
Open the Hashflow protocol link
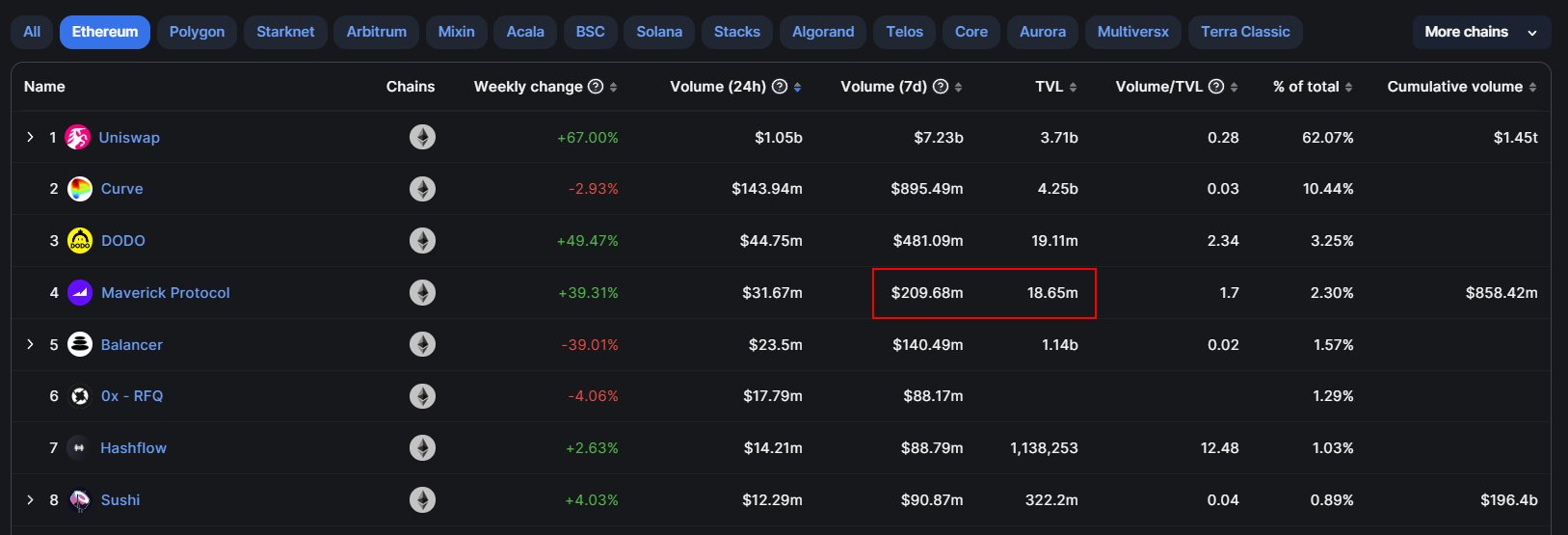click(x=134, y=448)
